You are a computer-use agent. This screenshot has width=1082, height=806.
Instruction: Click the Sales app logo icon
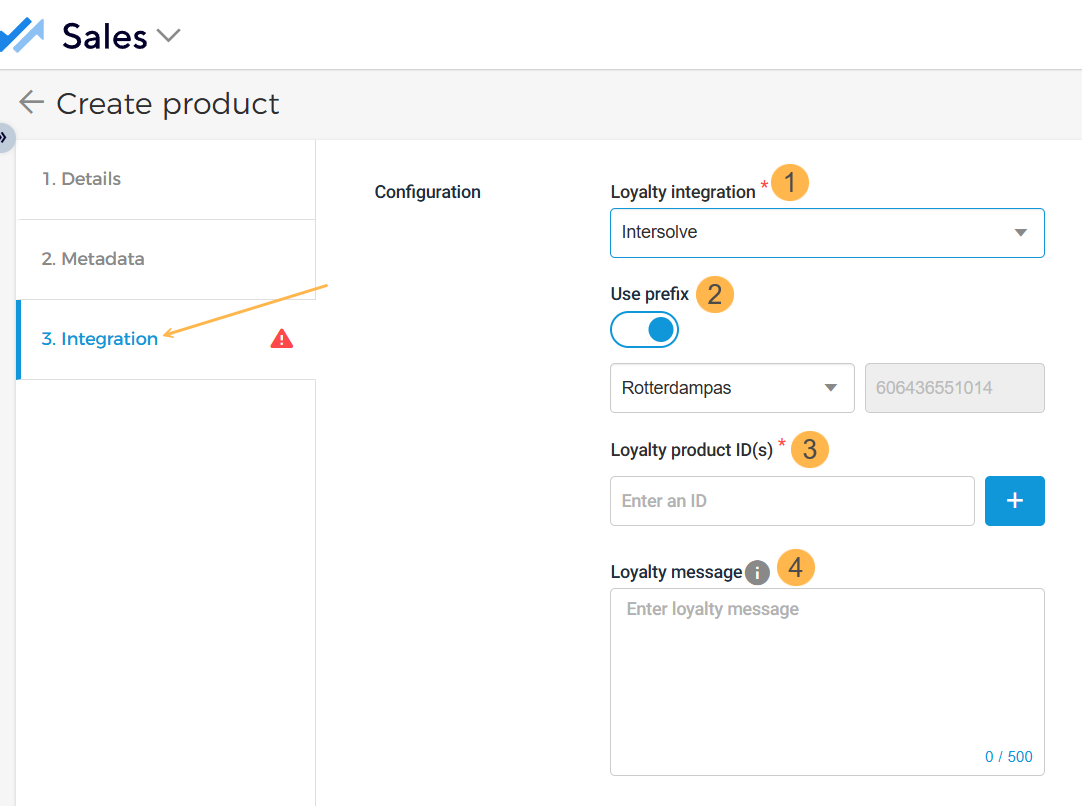coord(22,36)
